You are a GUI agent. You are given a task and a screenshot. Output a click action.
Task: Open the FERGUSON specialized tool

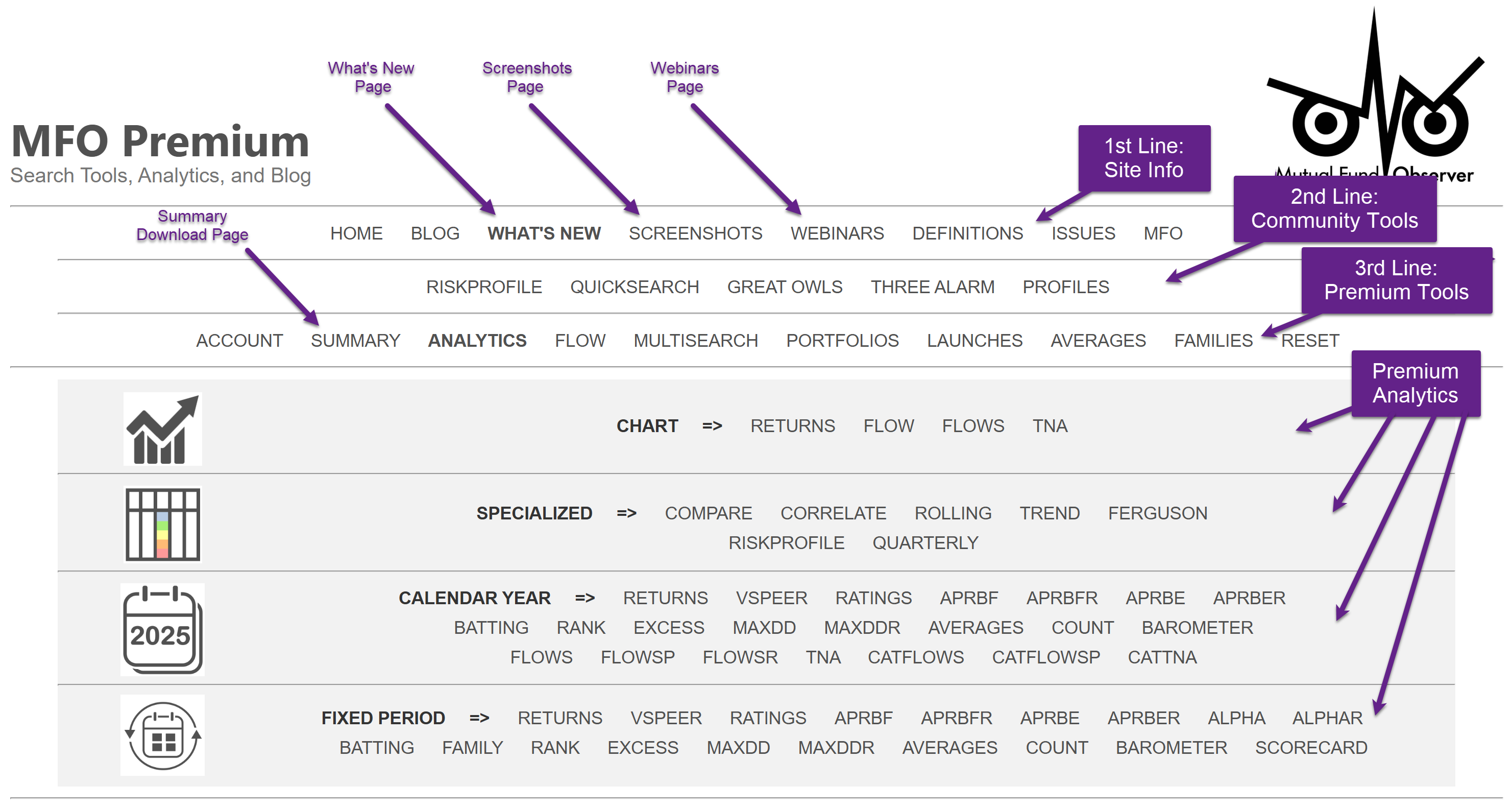[x=1157, y=513]
